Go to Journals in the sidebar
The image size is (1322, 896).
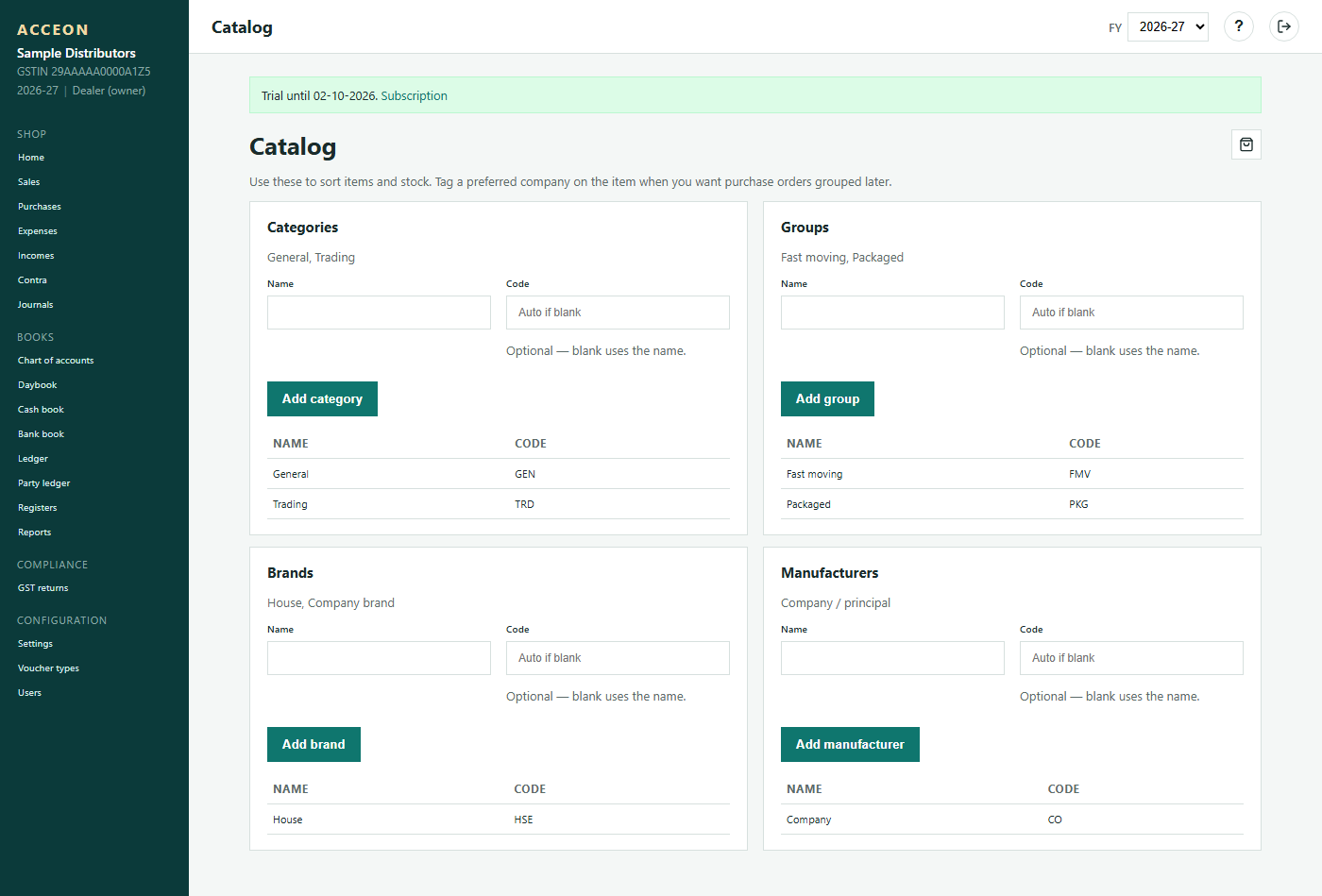[x=36, y=305]
